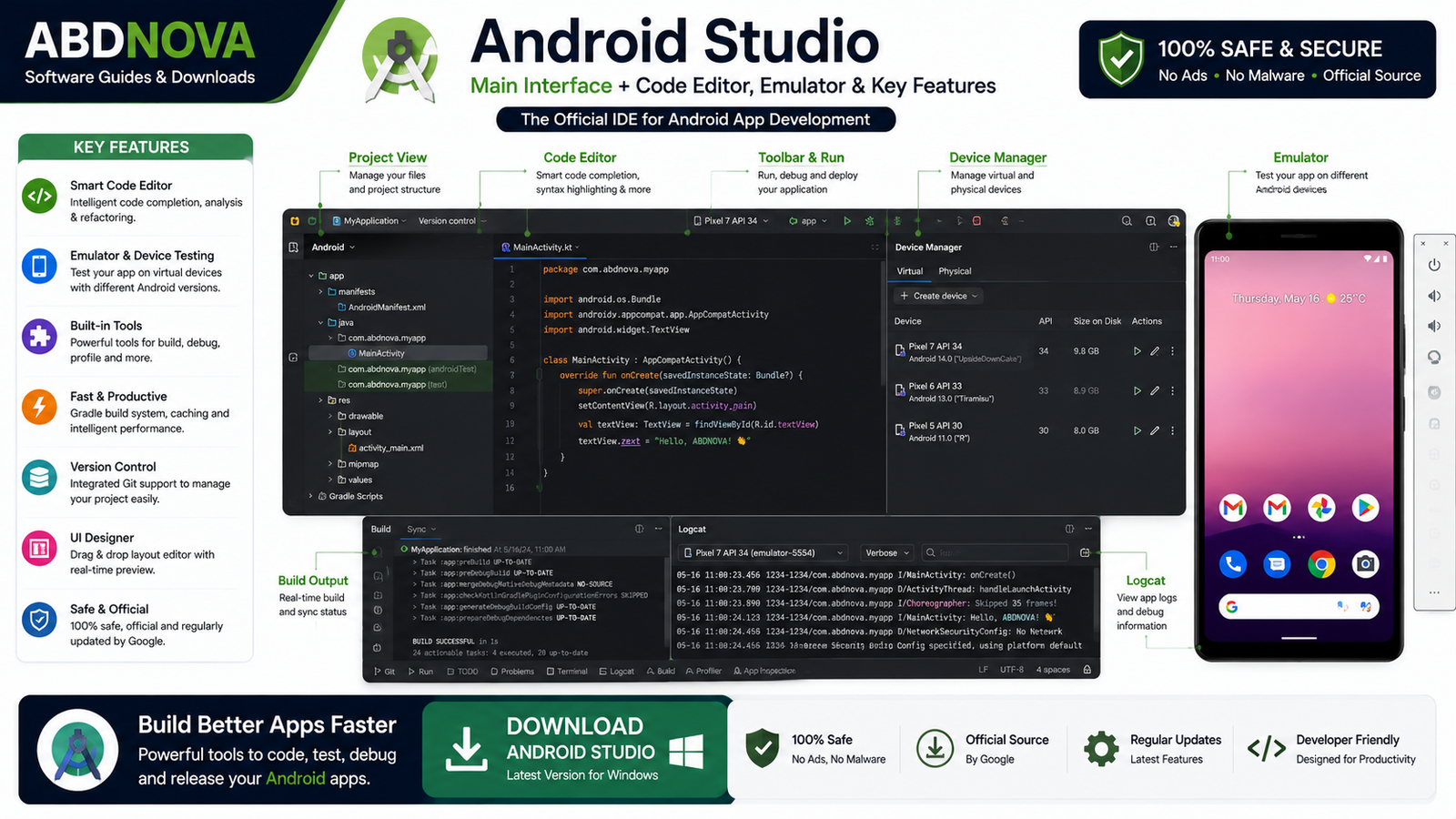Open Logcat Verbose level dropdown
The image size is (1456, 819).
(x=887, y=552)
